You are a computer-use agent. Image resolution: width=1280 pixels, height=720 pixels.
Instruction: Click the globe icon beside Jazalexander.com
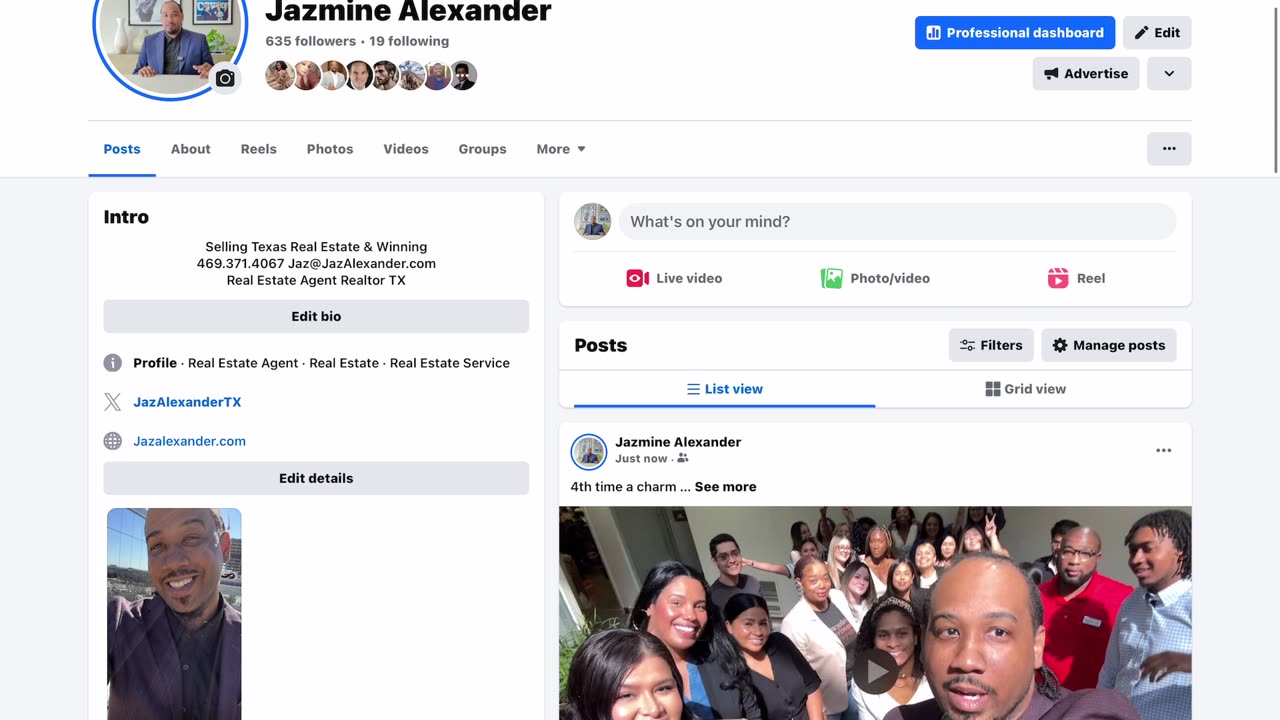[x=113, y=441]
